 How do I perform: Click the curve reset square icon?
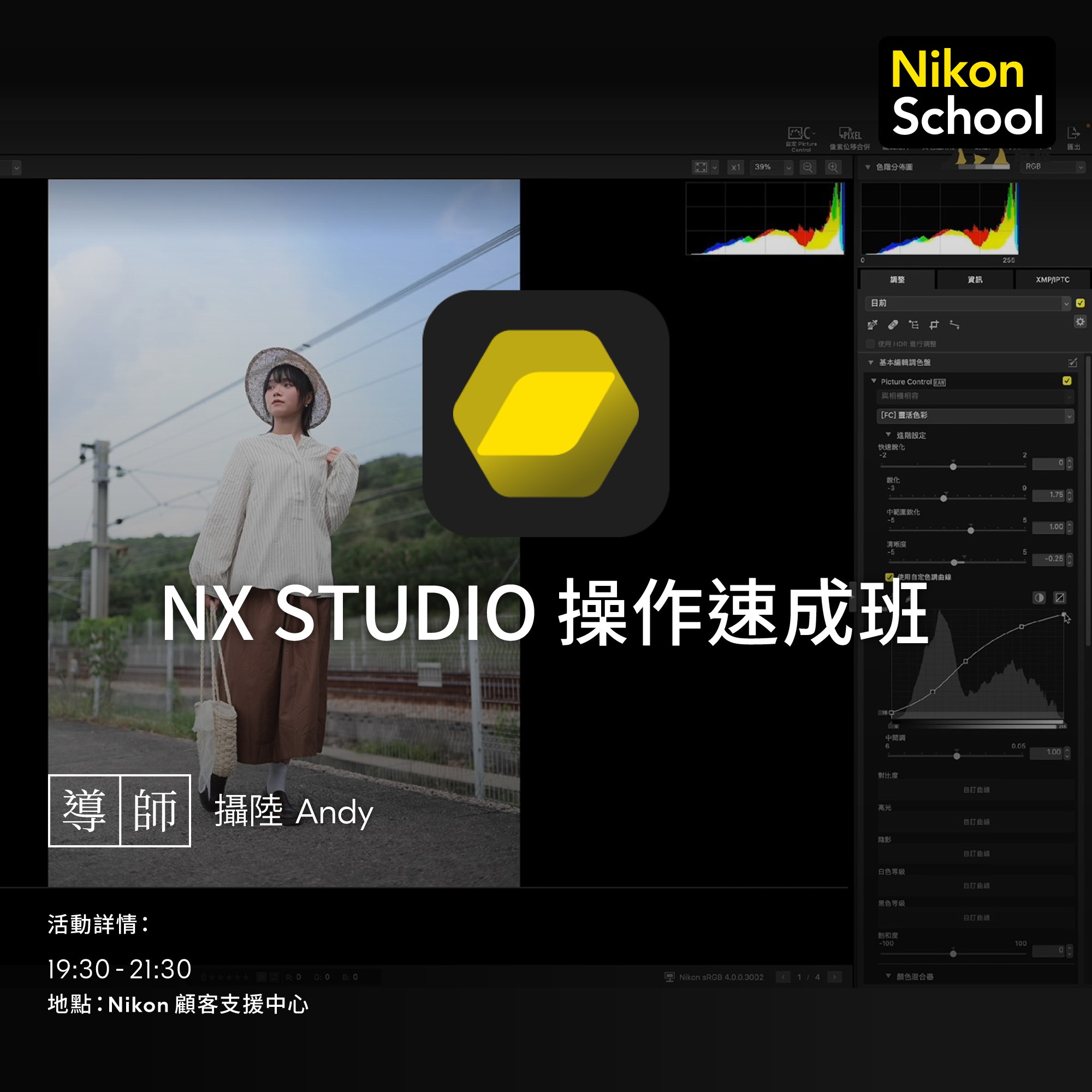(1060, 598)
